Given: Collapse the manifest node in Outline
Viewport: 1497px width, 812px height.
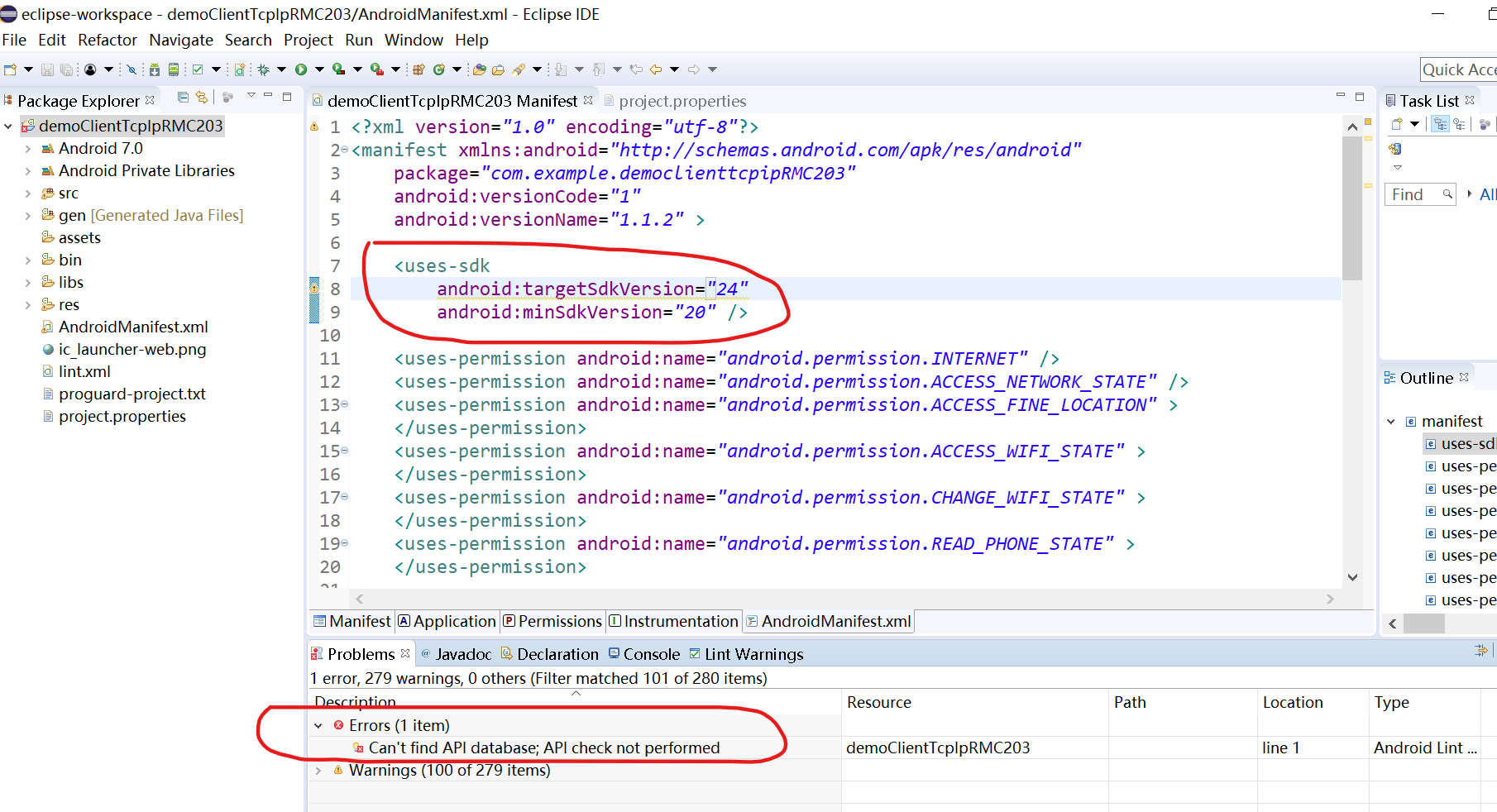Looking at the screenshot, I should pyautogui.click(x=1391, y=421).
